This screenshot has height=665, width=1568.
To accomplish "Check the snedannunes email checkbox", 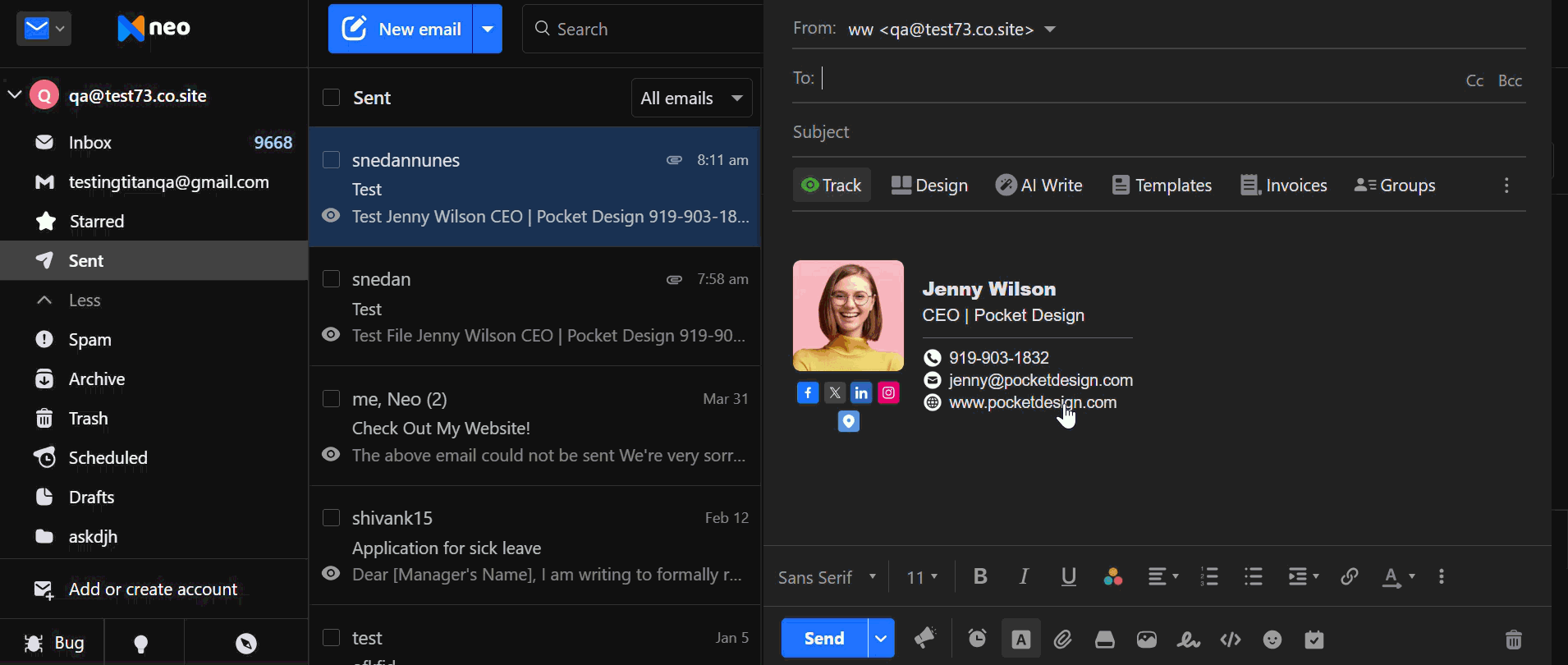I will coord(332,160).
